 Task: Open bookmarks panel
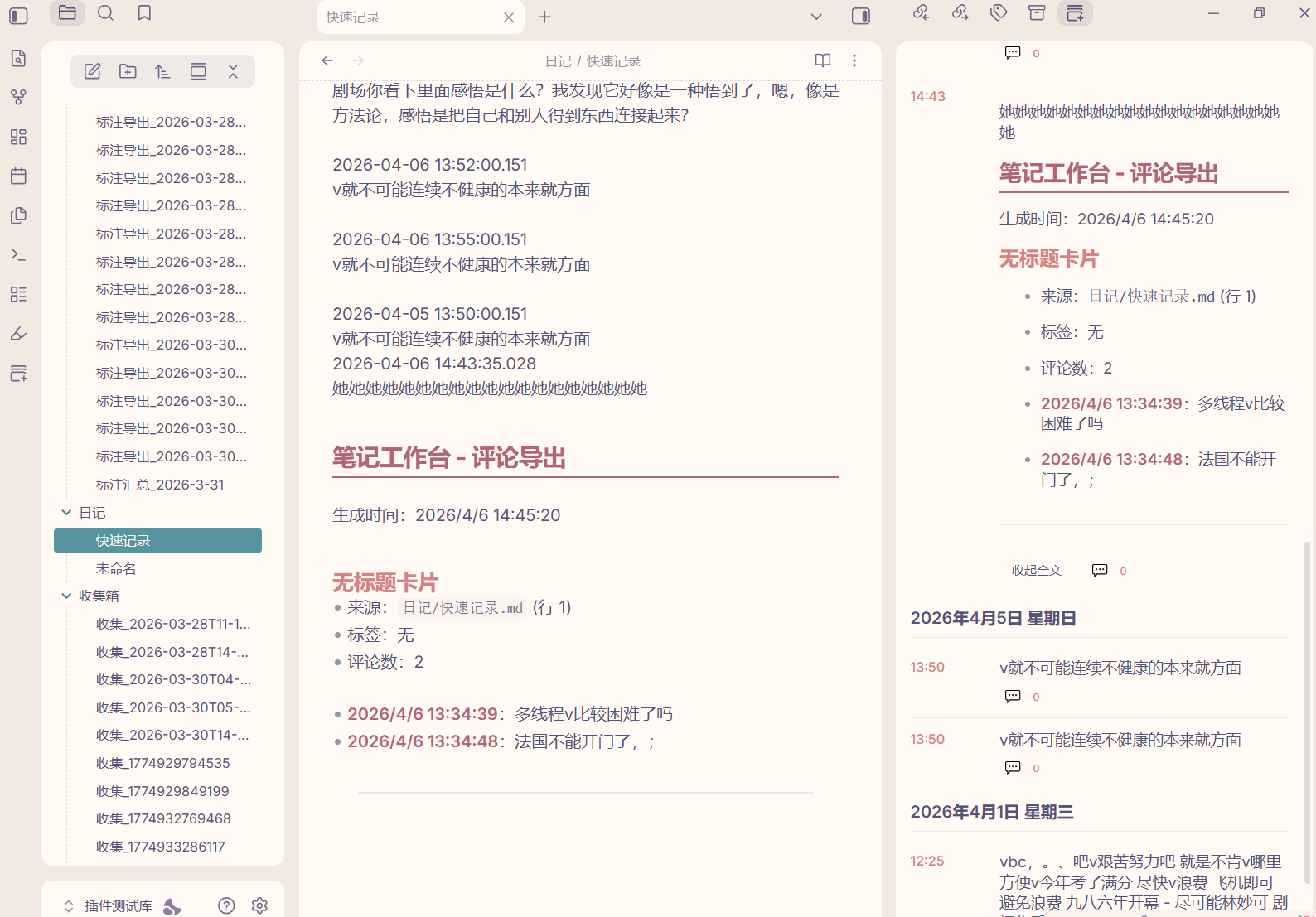click(144, 13)
